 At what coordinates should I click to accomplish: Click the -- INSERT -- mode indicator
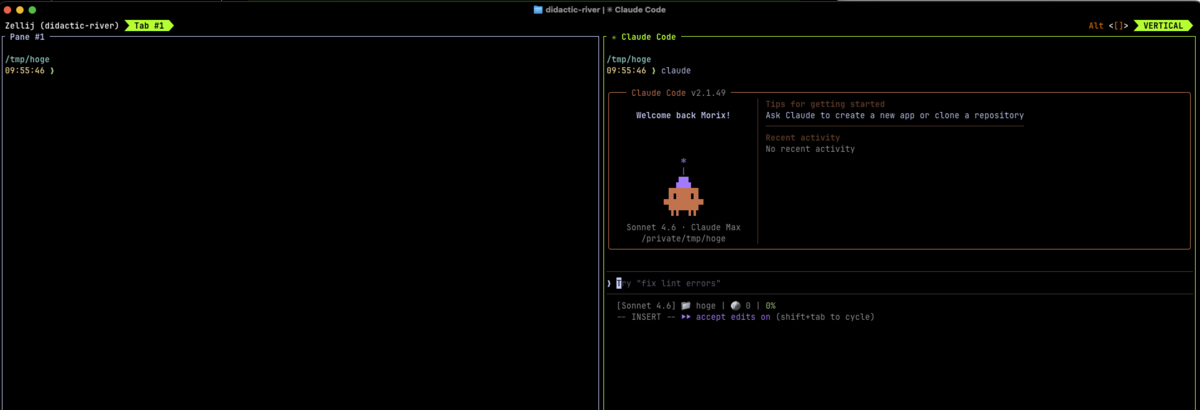(646, 317)
